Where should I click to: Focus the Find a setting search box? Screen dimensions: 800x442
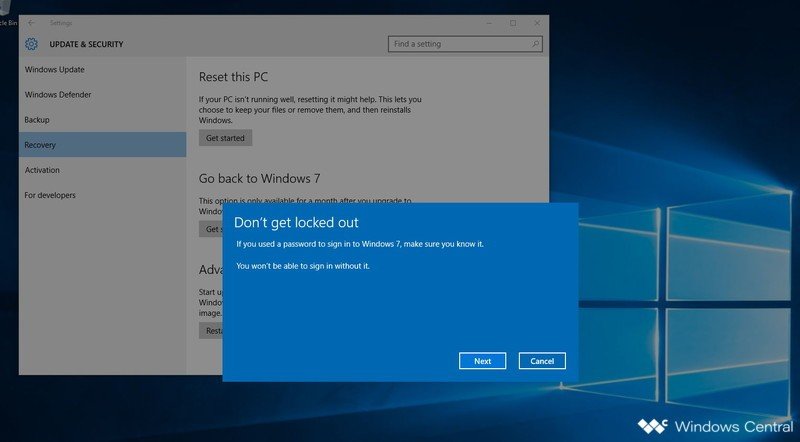click(465, 44)
